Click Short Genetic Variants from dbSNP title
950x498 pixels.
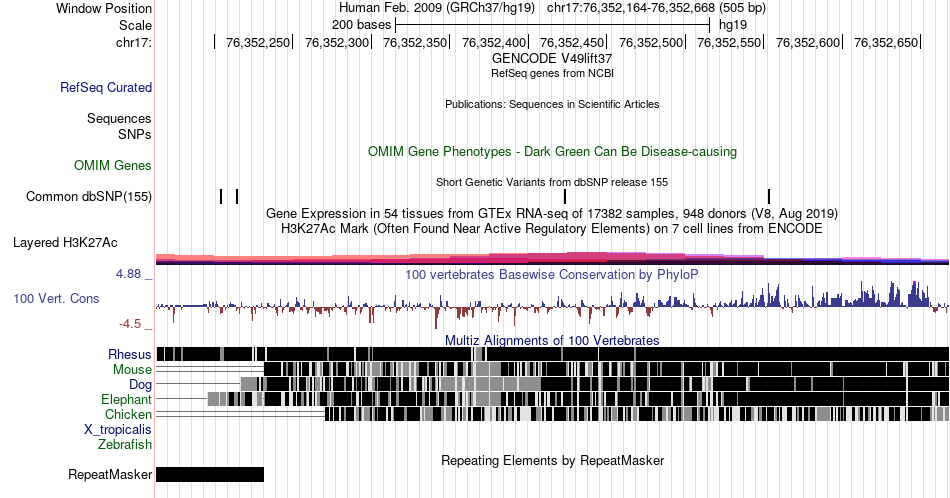(552, 182)
